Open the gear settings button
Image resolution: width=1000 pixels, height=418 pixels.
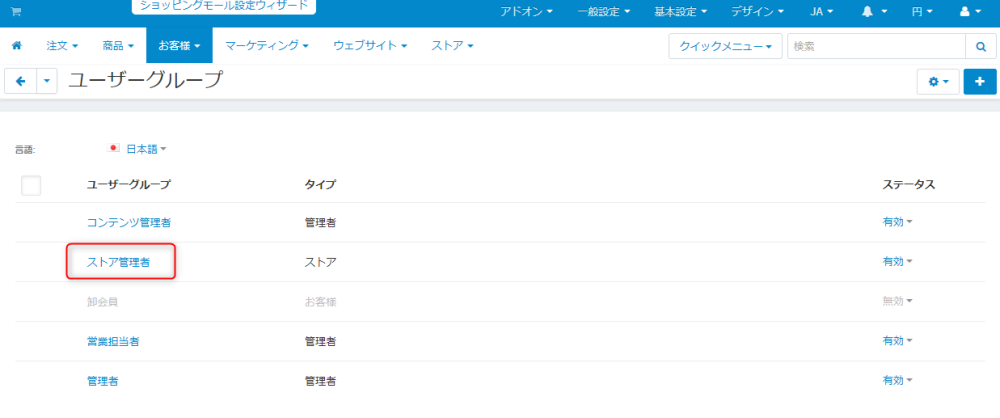click(x=938, y=82)
